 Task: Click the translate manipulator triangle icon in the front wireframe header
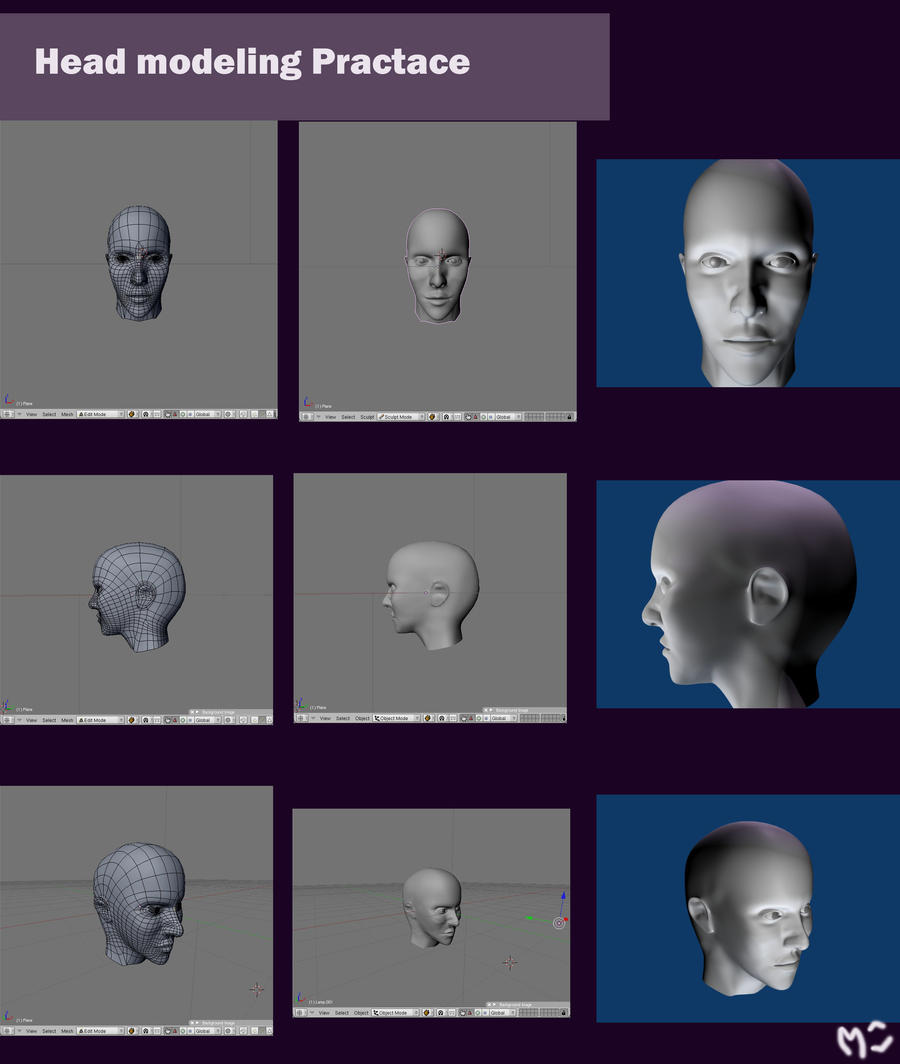click(x=175, y=414)
